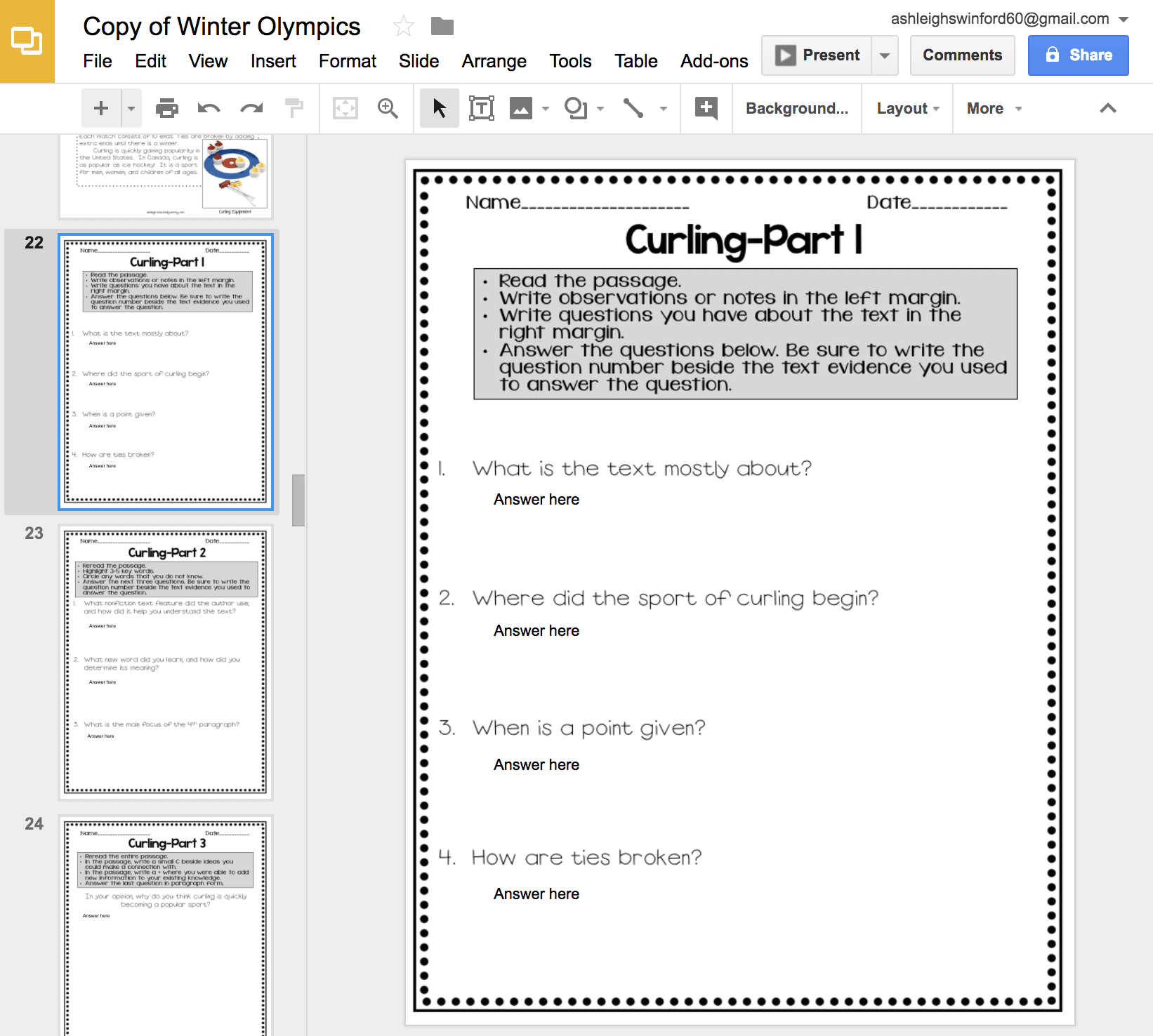Print the presentation

(167, 108)
